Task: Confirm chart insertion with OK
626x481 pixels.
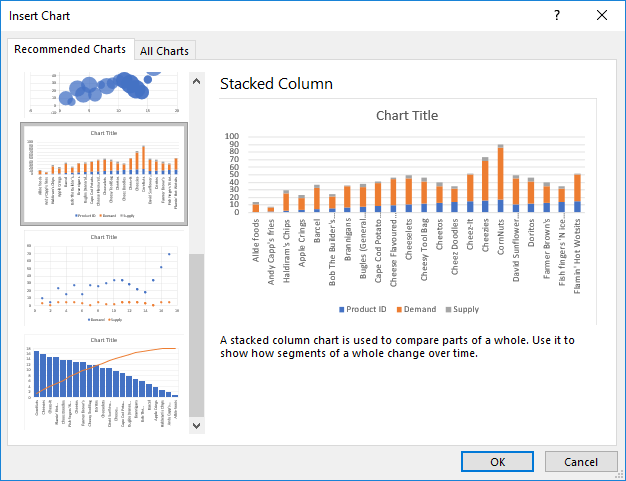Action: (x=497, y=461)
